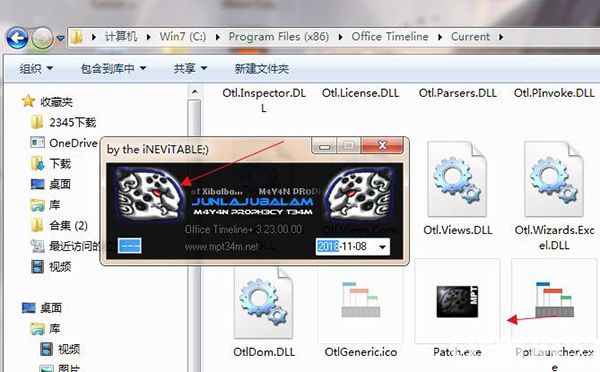Viewport: 600px width, 372px height.
Task: Open the 包含到库中 menu
Action: click(113, 69)
